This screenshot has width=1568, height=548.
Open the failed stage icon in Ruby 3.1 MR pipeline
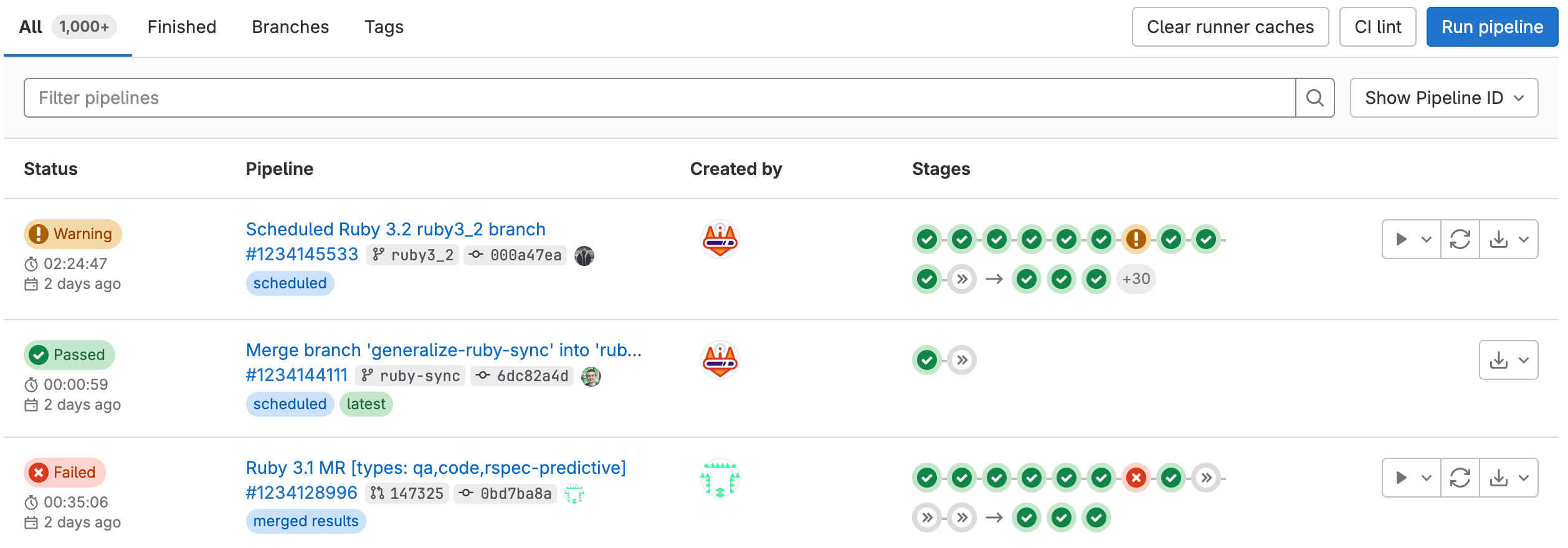click(x=1136, y=478)
